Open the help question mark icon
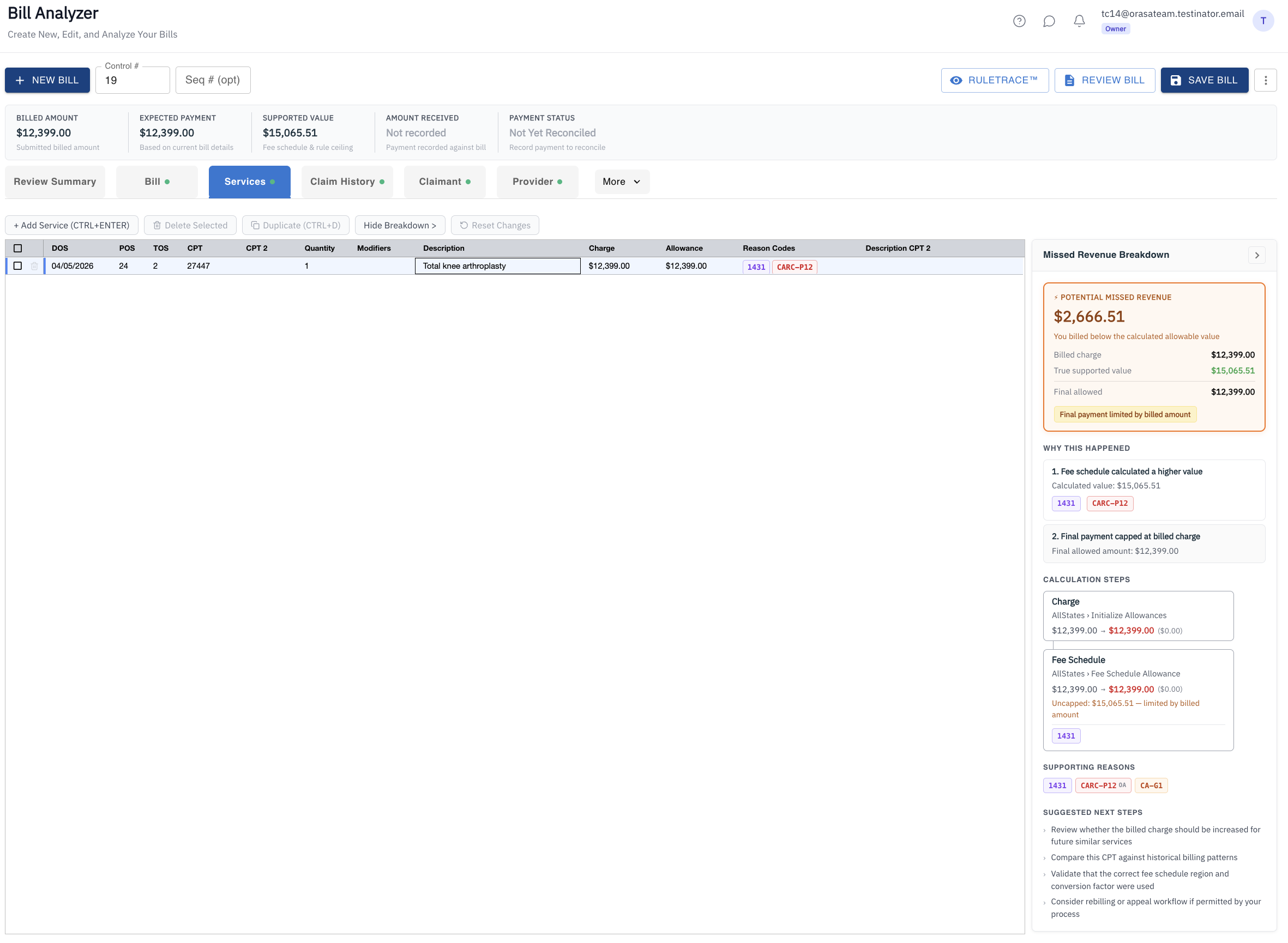The width and height of the screenshot is (1288, 943). pyautogui.click(x=1019, y=21)
